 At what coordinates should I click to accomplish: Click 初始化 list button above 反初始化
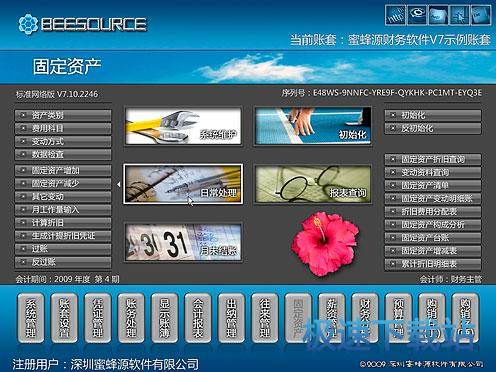coord(433,115)
